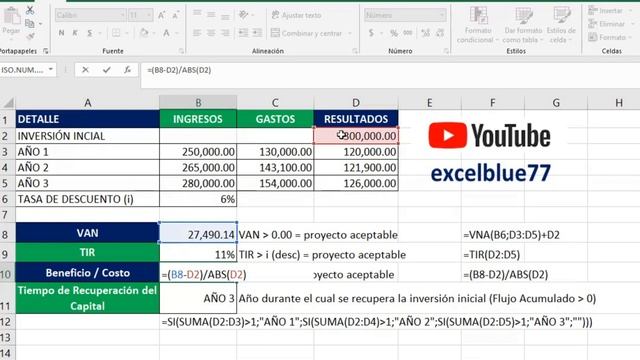Open Estilos de celda gallery
This screenshot has width=640, height=360.
(561, 25)
